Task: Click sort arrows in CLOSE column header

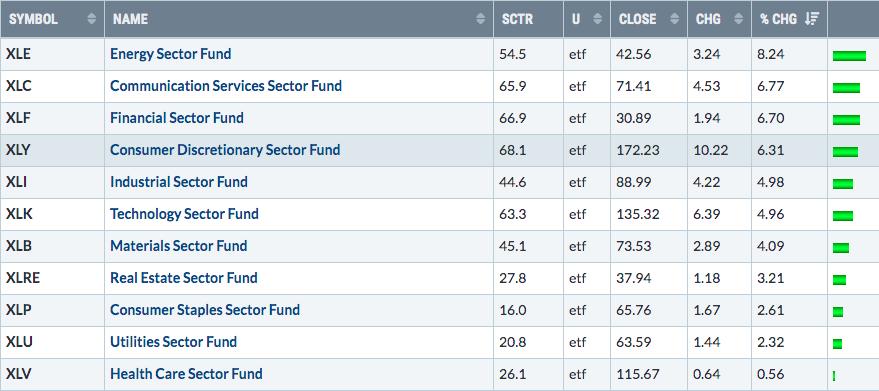Action: 675,19
